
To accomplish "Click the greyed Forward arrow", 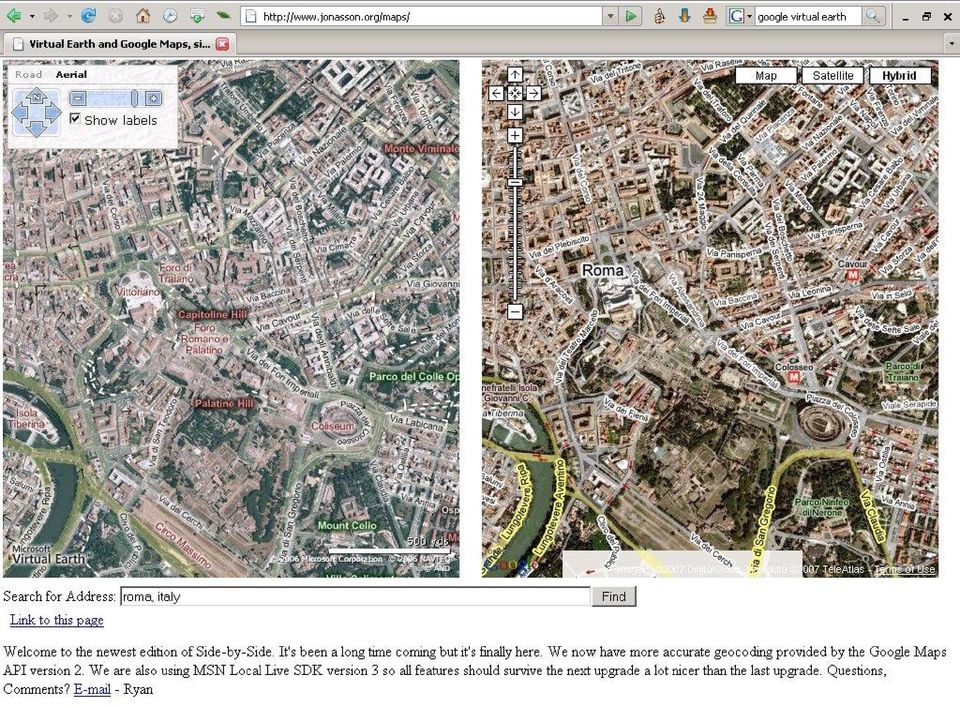I will (x=51, y=16).
